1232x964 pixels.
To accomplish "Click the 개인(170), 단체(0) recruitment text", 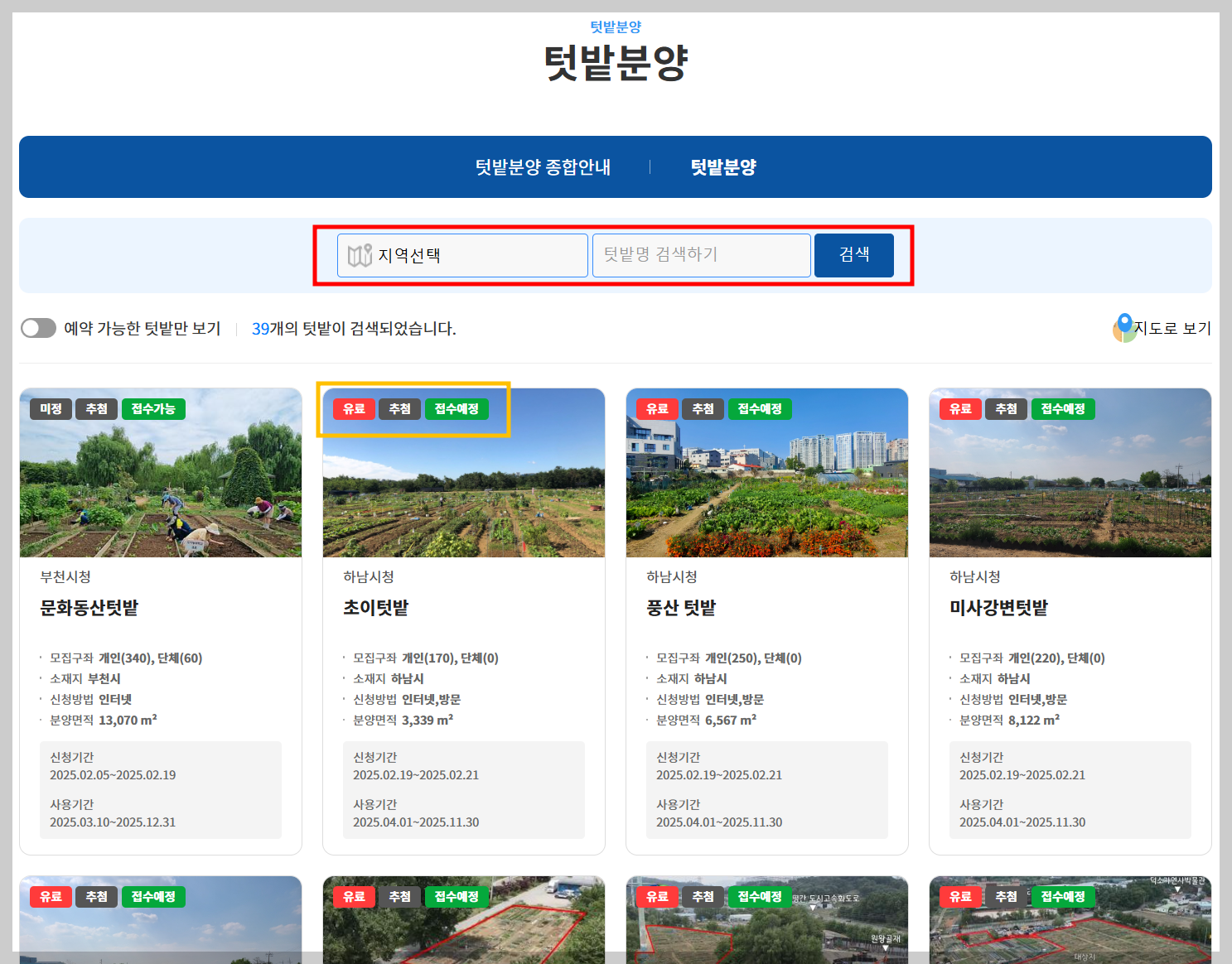I will coord(451,658).
